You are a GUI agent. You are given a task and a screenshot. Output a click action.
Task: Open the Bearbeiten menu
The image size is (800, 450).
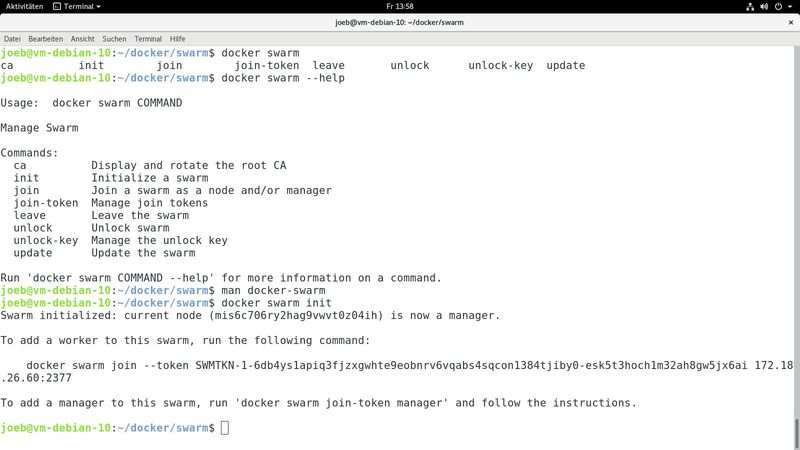point(46,37)
